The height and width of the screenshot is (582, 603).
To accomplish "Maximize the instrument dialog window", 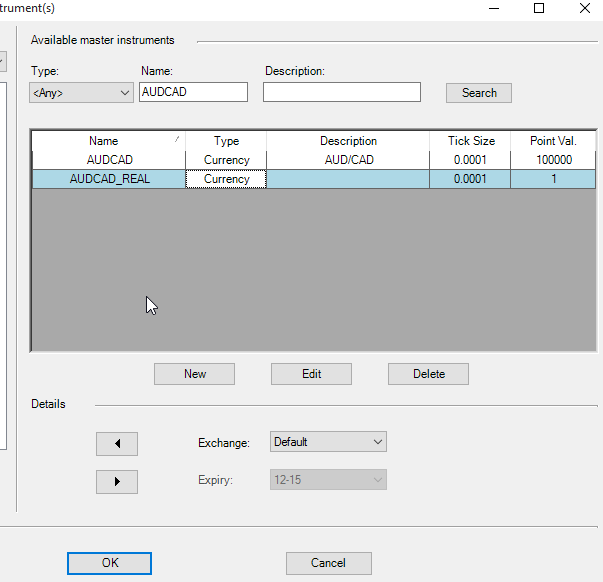I will click(539, 8).
